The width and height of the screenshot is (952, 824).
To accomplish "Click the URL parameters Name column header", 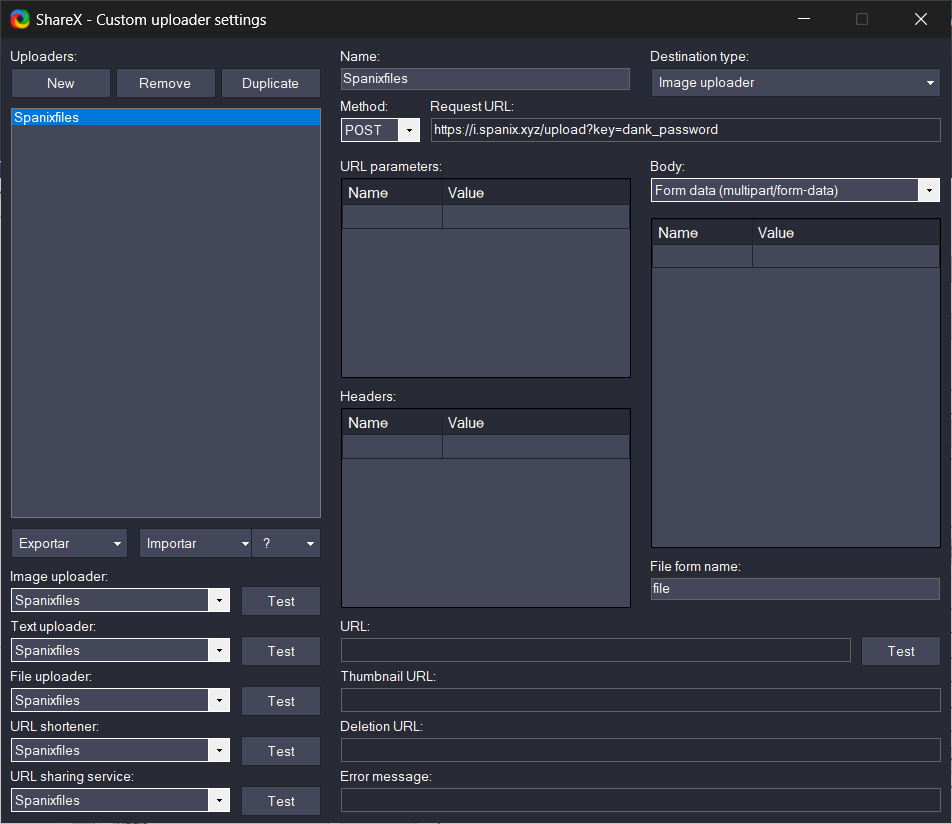I will pyautogui.click(x=392, y=193).
